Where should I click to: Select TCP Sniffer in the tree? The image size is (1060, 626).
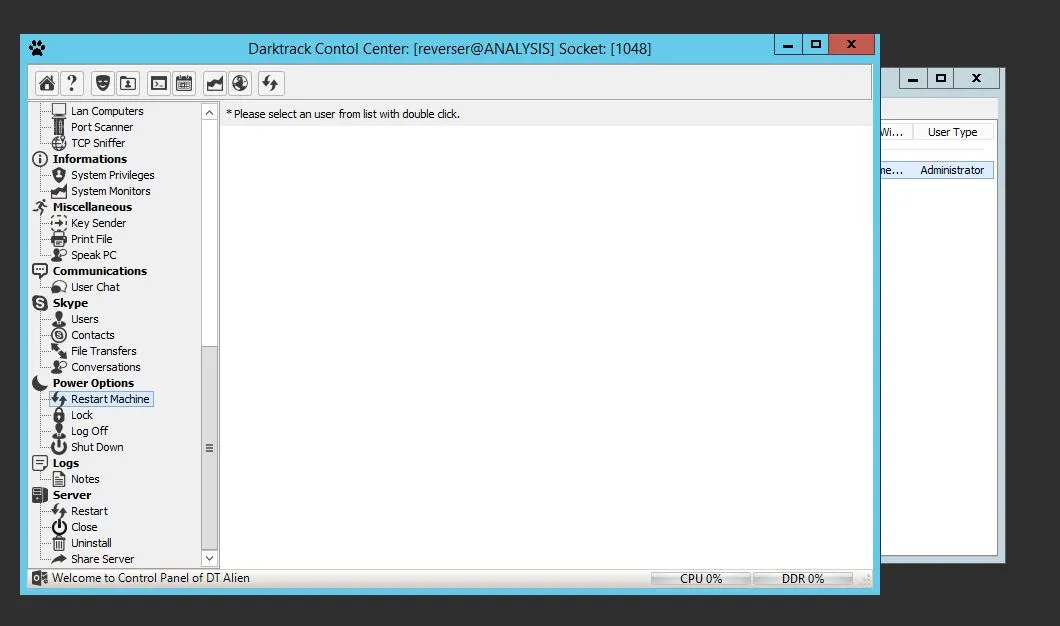click(98, 143)
